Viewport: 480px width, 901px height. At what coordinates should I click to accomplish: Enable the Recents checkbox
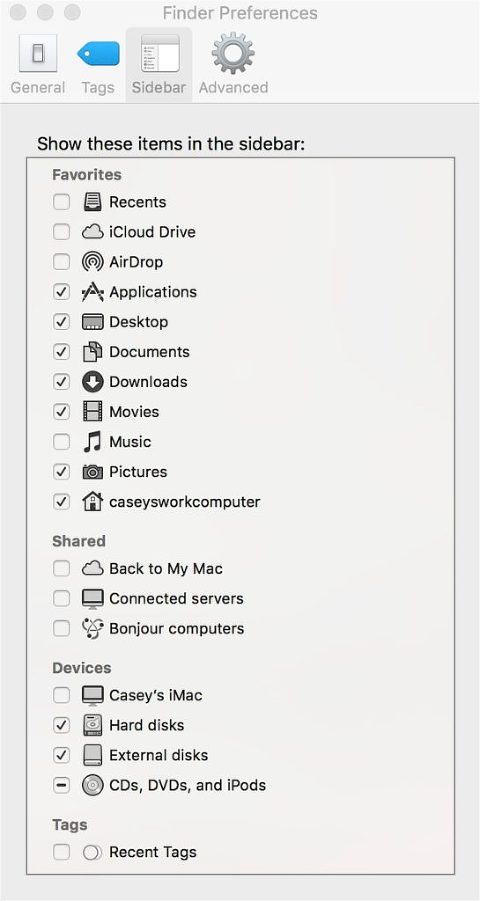tap(62, 202)
